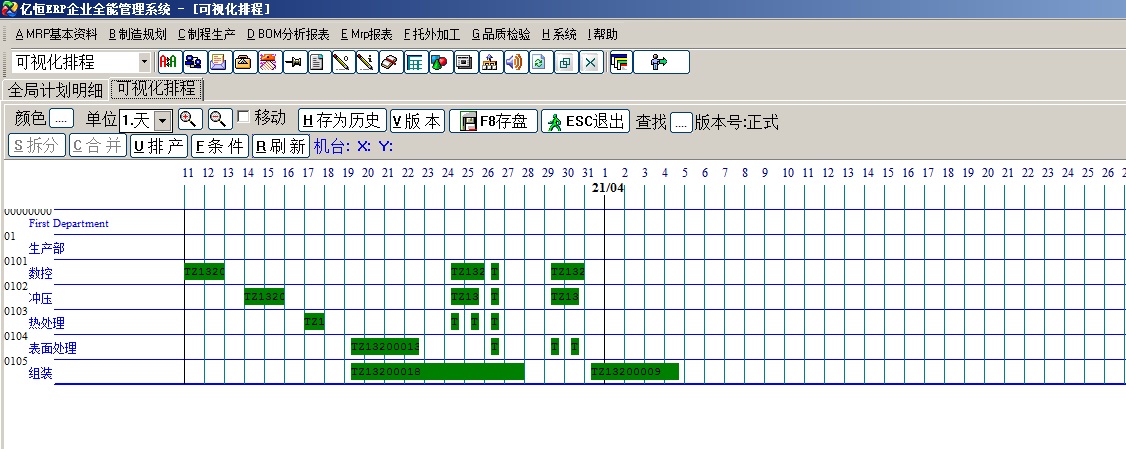
Task: Select the 热处理 bar on day 17
Action: click(315, 322)
